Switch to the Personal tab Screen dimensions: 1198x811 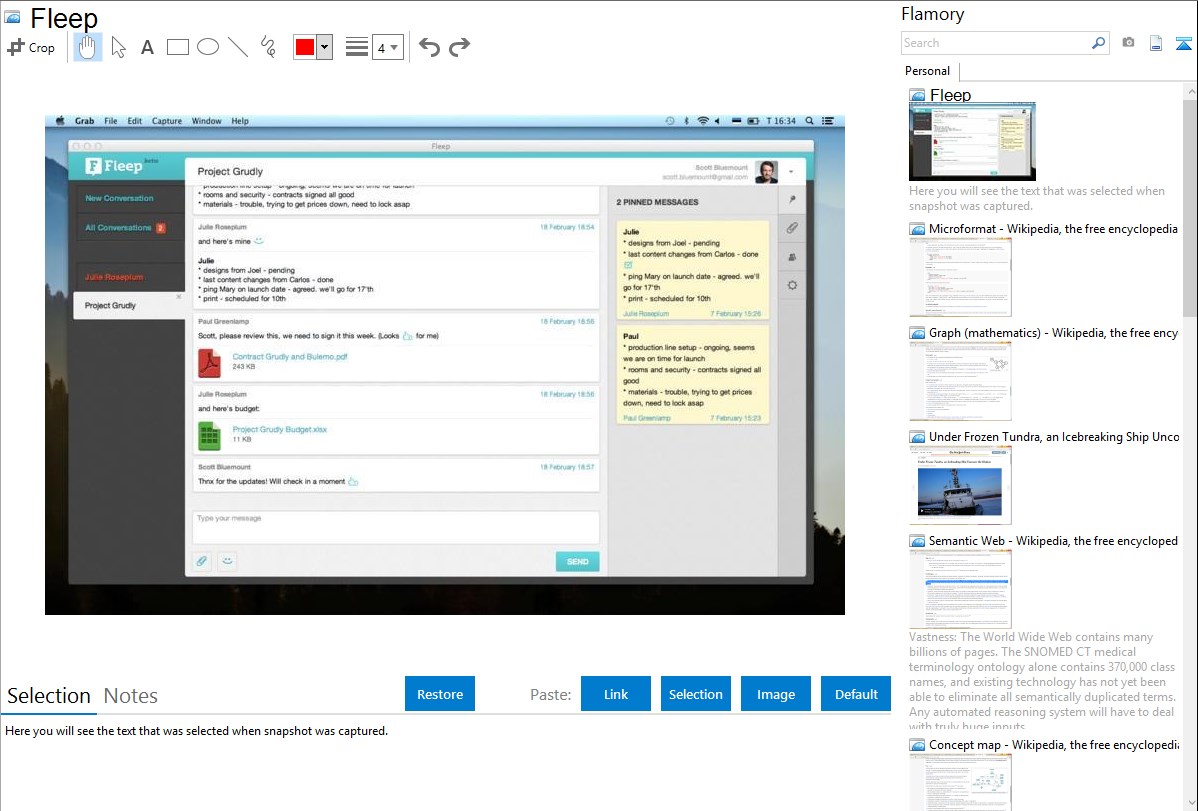click(928, 71)
